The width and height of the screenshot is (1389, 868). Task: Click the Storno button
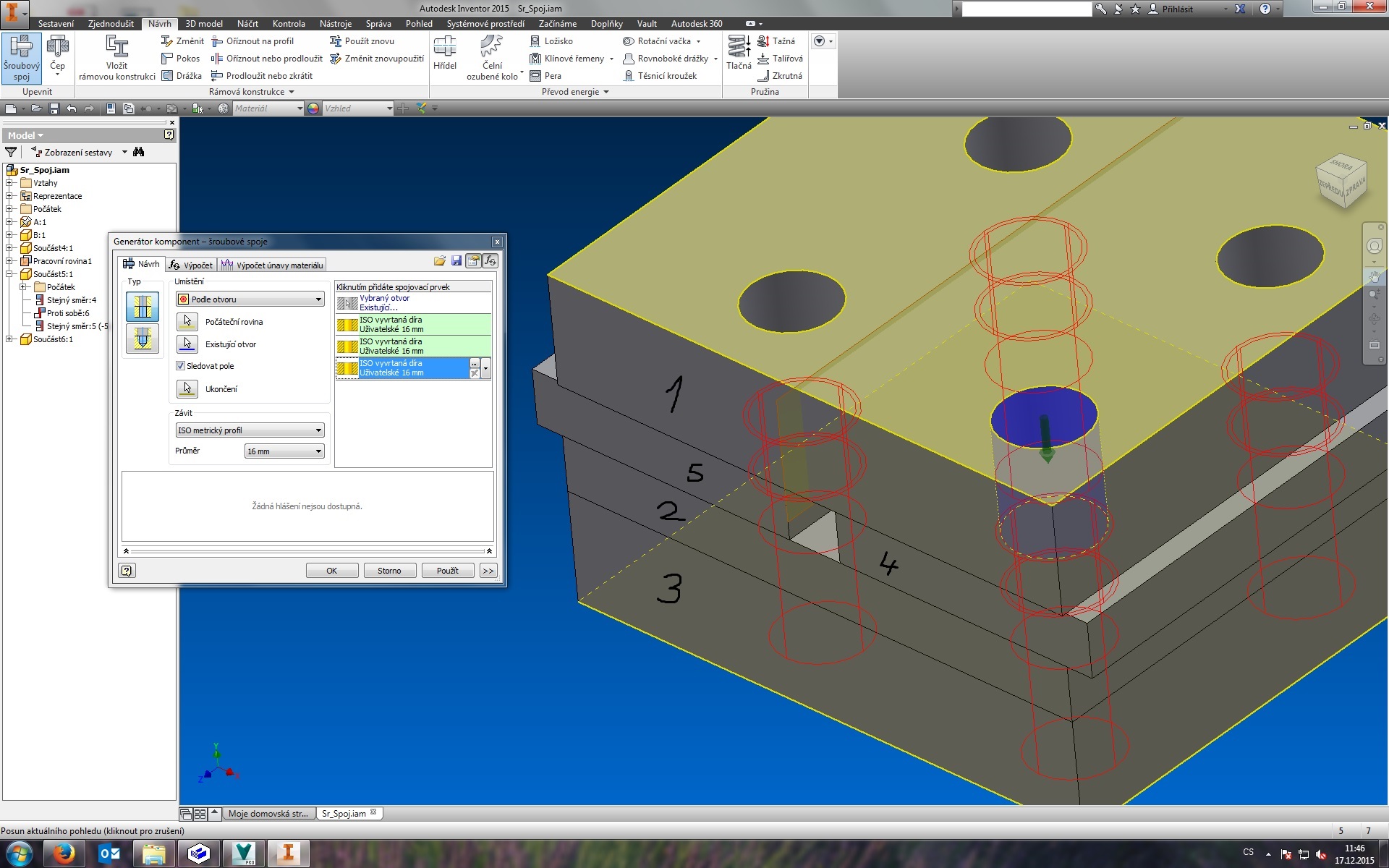[389, 571]
